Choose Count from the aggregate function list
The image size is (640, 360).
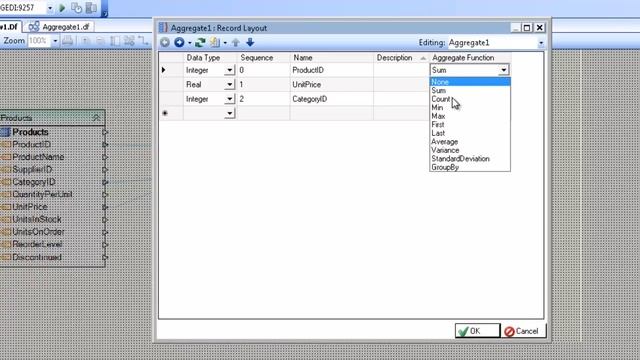470,99
